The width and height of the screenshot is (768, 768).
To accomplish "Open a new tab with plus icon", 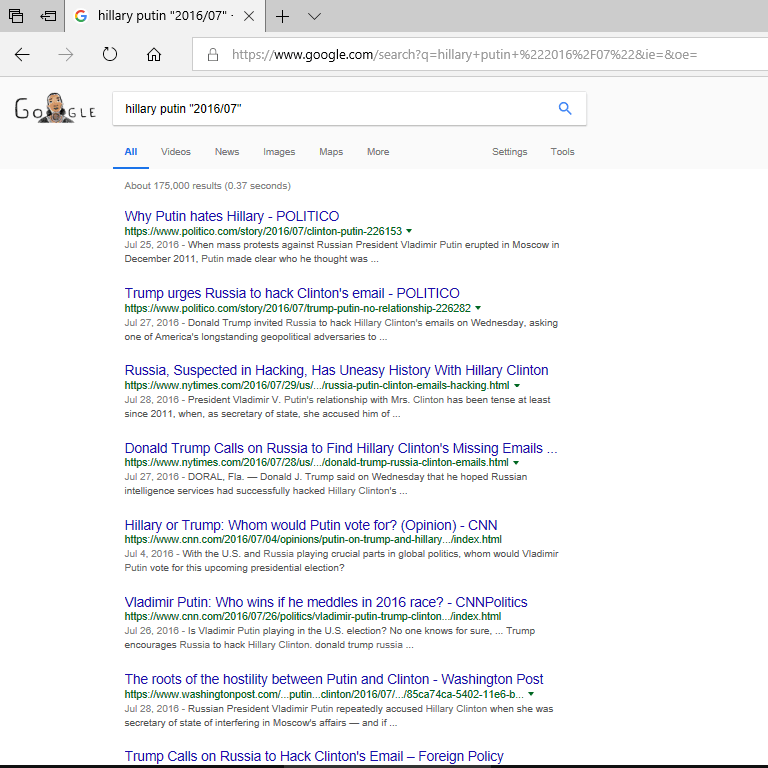I will [x=282, y=16].
